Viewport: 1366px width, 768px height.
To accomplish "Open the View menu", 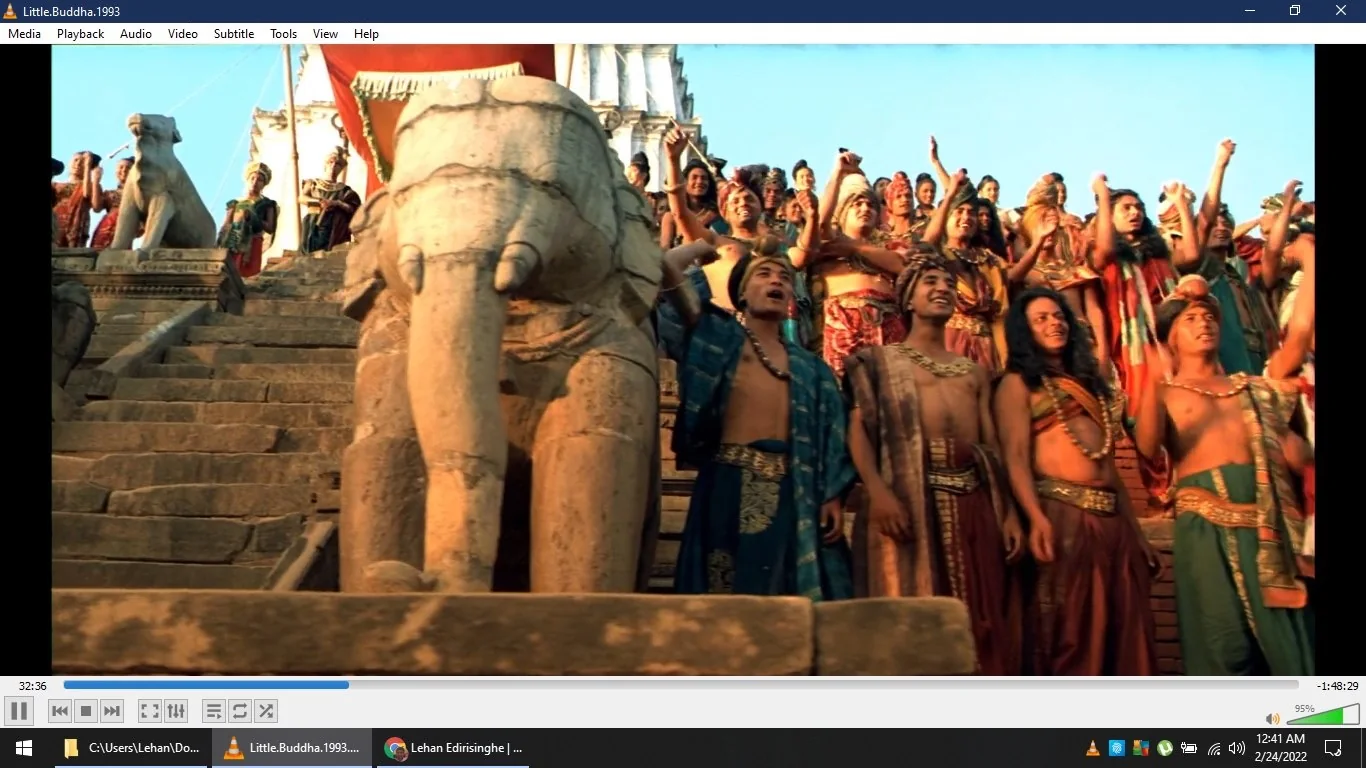I will pos(326,34).
